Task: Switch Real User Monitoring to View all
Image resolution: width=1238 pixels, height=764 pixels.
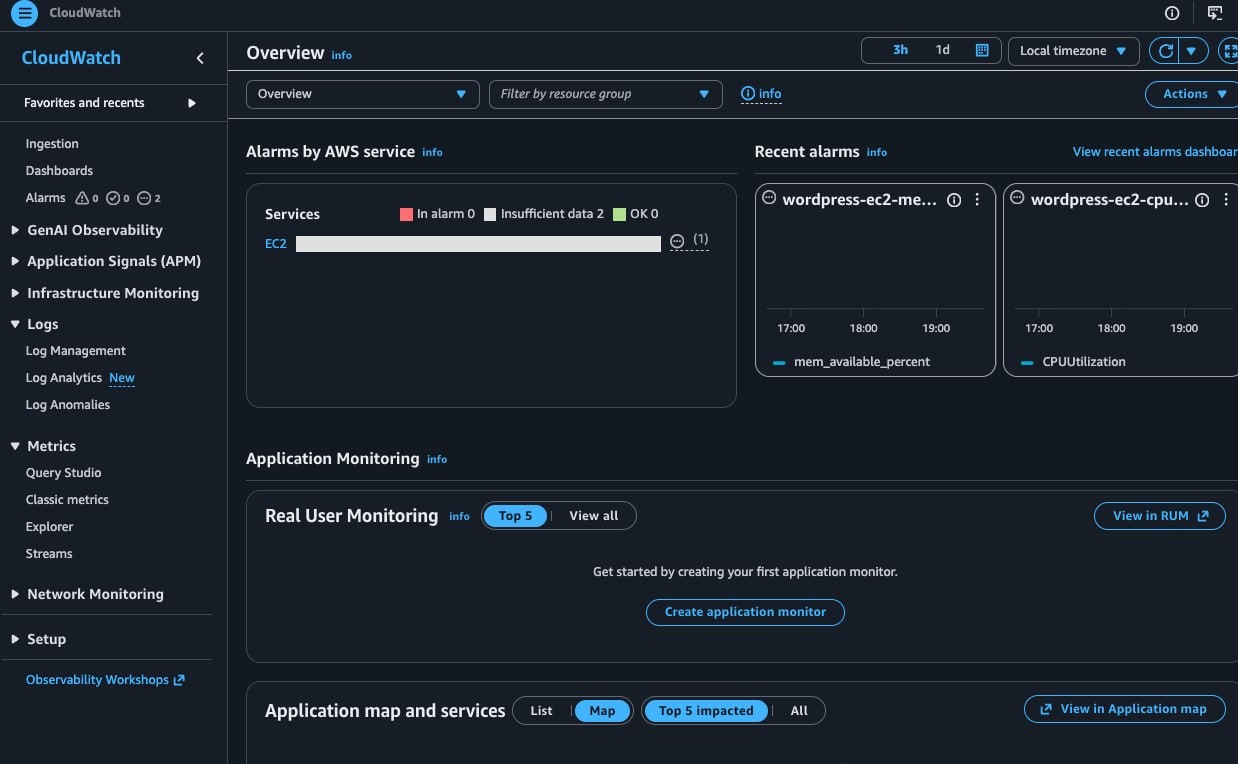Action: (x=594, y=516)
